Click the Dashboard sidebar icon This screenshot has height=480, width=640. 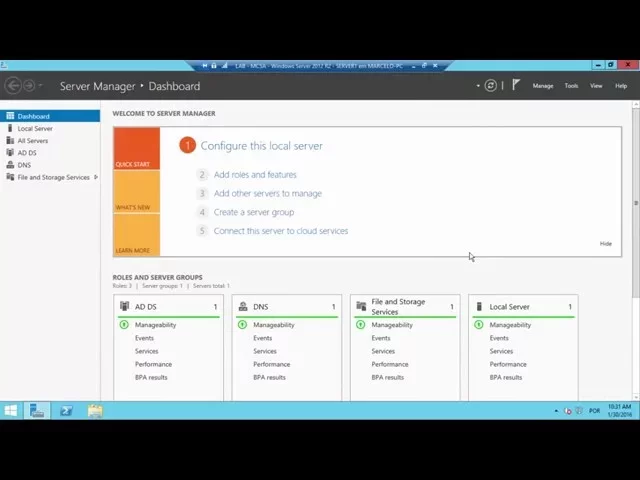click(10, 116)
